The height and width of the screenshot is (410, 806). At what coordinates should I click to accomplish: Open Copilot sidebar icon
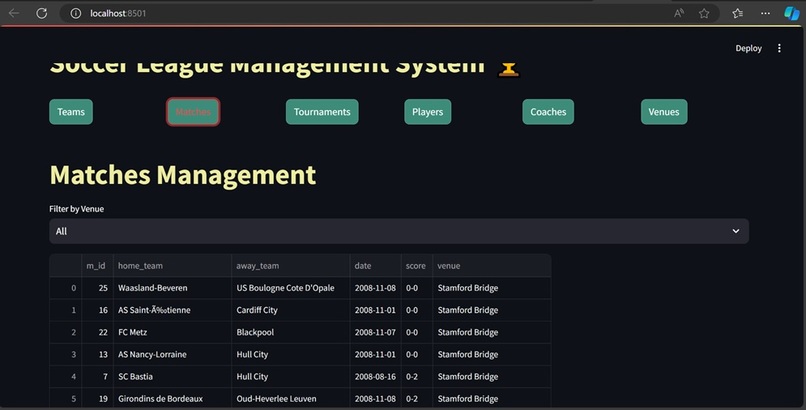pos(792,13)
